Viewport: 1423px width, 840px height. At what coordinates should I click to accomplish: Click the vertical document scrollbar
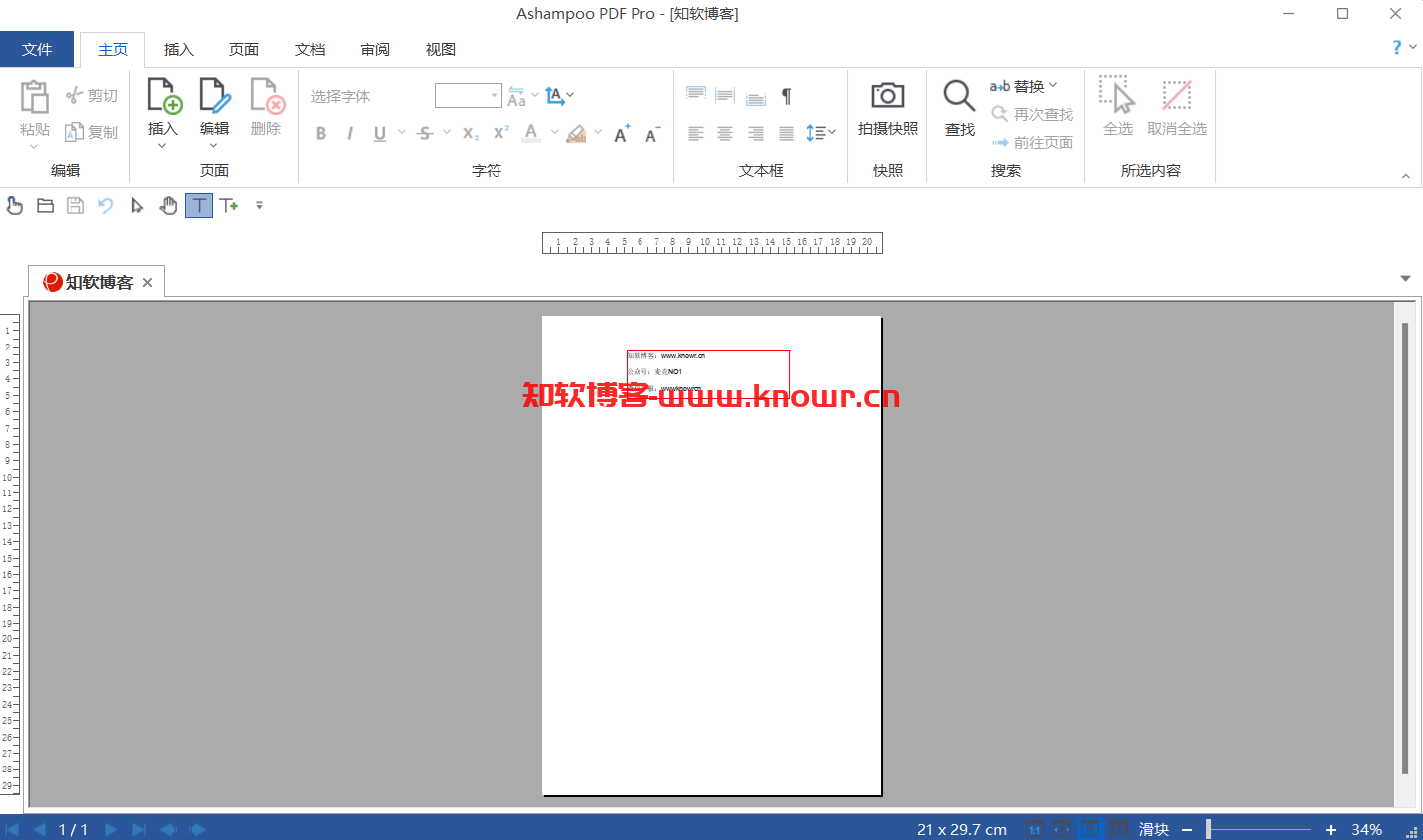[x=1405, y=548]
